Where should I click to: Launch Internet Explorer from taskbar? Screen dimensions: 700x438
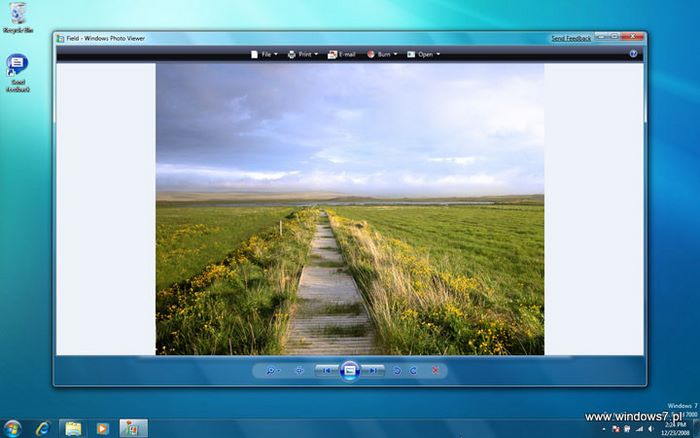(x=43, y=429)
